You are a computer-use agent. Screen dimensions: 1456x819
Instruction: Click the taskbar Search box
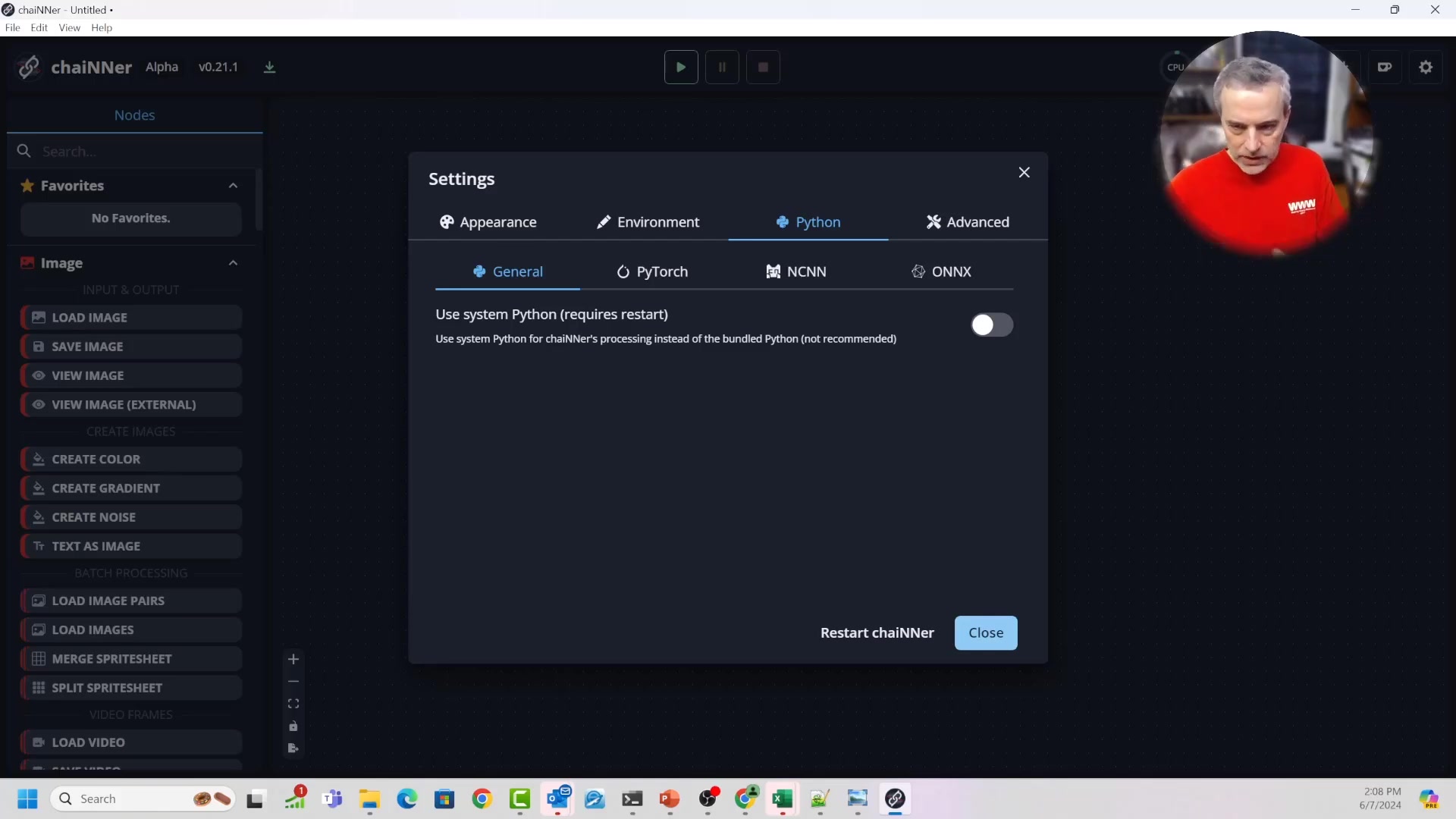coord(143,799)
